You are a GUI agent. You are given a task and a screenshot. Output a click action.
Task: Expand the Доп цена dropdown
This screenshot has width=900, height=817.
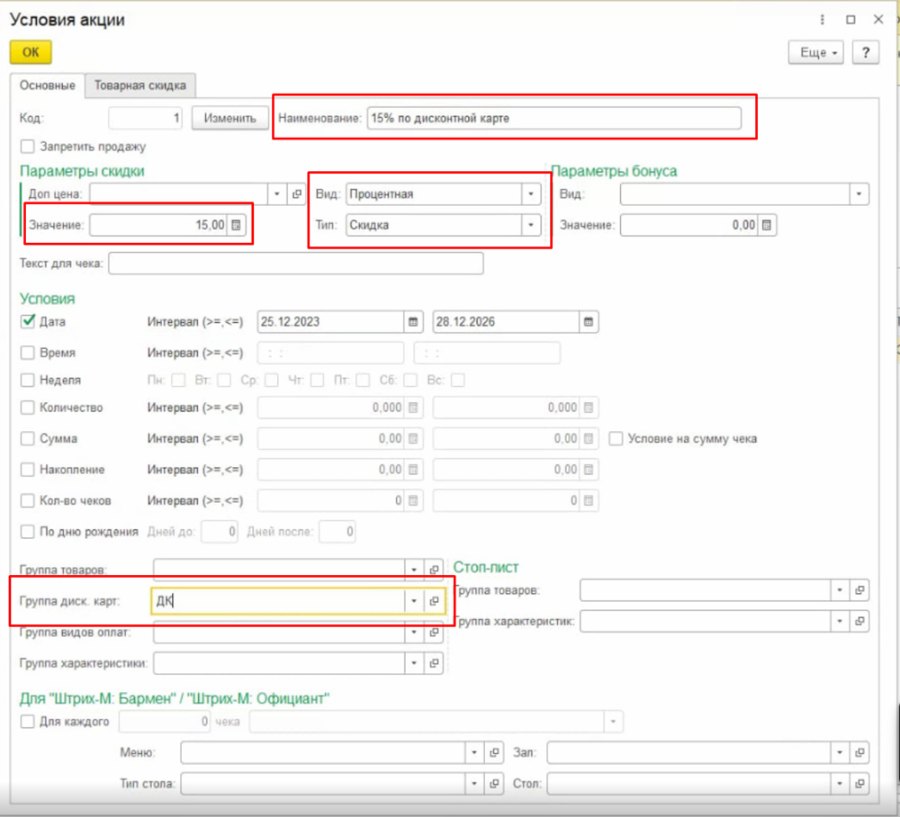click(277, 194)
